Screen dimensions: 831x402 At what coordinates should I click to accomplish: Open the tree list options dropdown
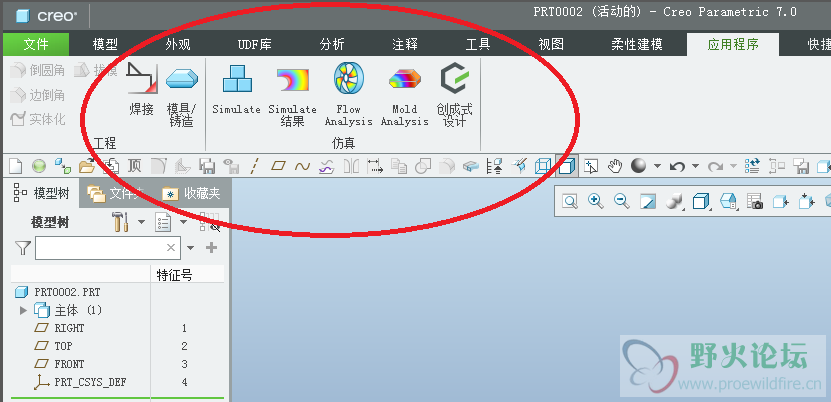[x=183, y=222]
